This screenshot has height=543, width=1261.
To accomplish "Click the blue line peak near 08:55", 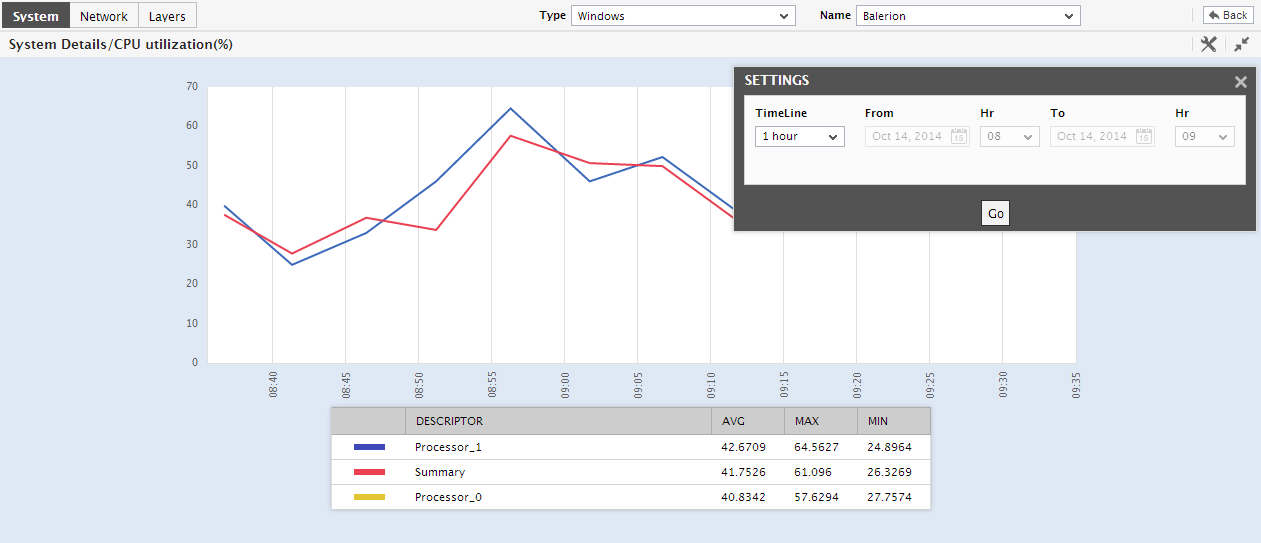I will coord(510,108).
